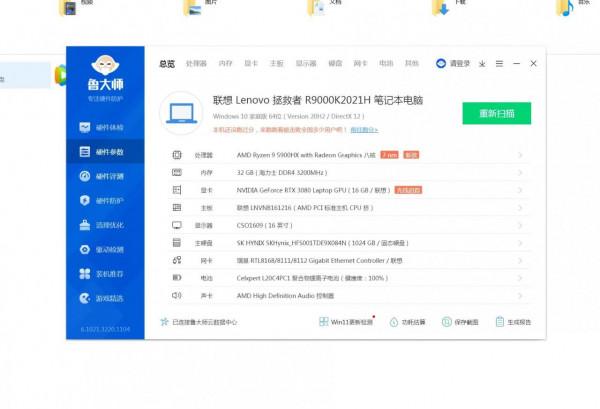The height and width of the screenshot is (409, 600).
Task: Expand the 网卡 row chevron
Action: pos(520,261)
